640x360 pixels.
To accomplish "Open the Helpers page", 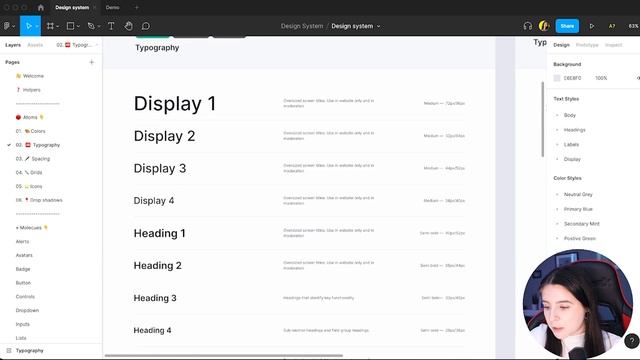I will coord(28,90).
